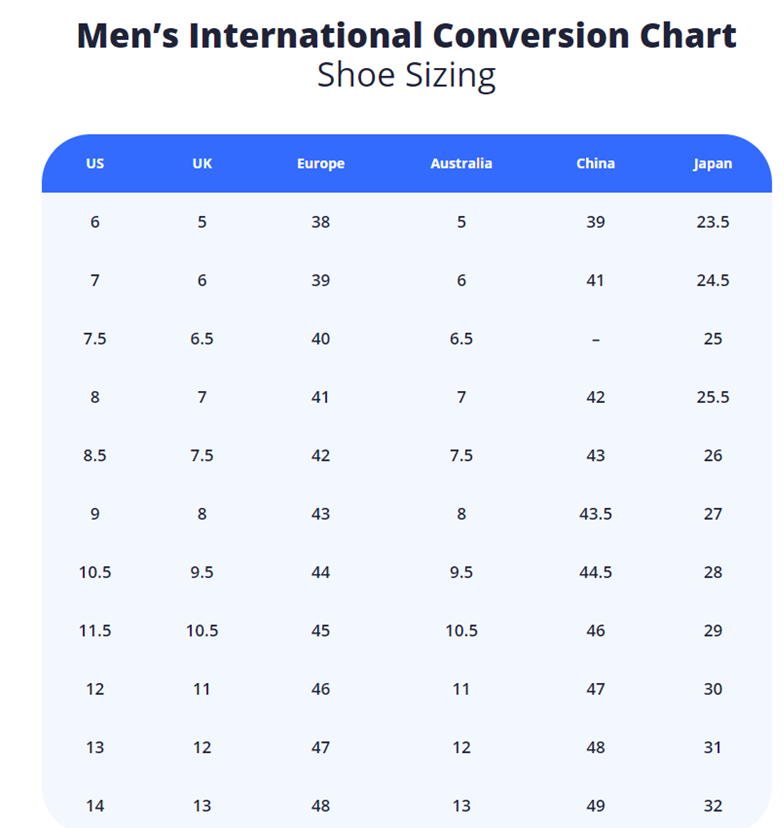Select the Europe size 38 cell

(320, 222)
